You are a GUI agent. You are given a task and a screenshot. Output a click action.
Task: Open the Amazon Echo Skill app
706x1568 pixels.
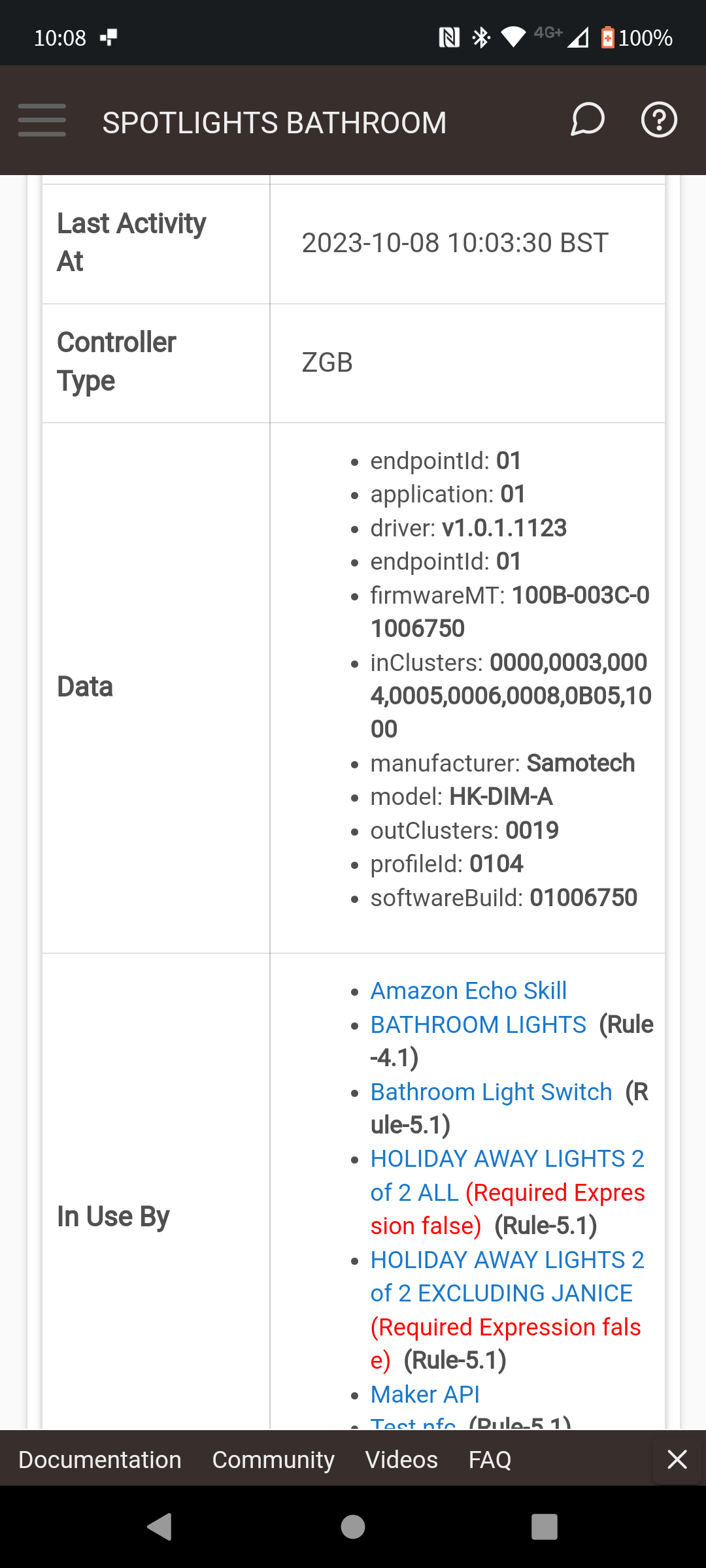click(468, 991)
